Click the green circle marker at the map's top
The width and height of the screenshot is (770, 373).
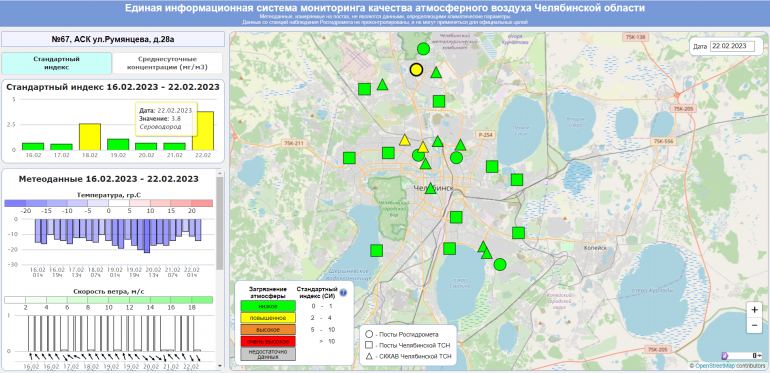coord(423,49)
